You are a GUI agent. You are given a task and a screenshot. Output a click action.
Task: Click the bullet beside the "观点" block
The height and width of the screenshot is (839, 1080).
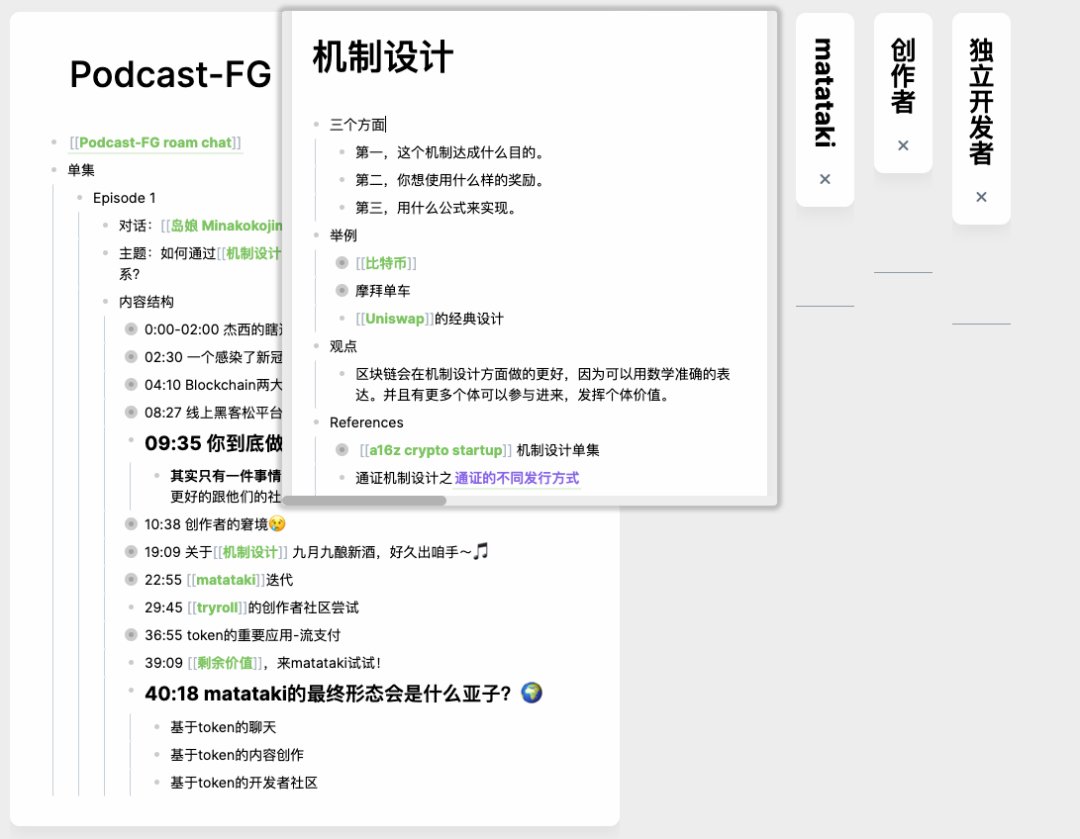(318, 346)
